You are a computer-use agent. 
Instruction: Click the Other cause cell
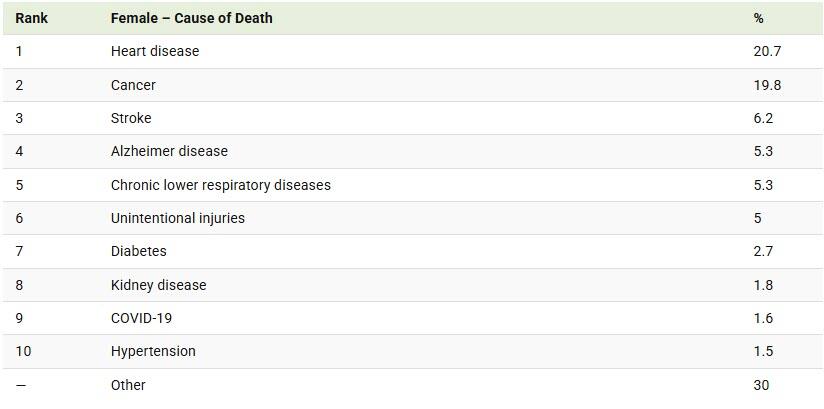(x=128, y=385)
